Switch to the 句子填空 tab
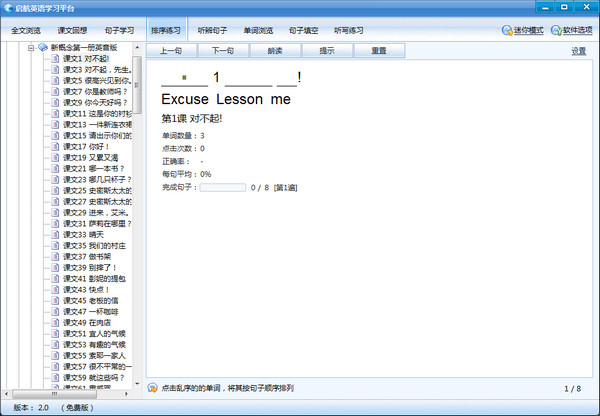The height and width of the screenshot is (416, 600). (303, 30)
